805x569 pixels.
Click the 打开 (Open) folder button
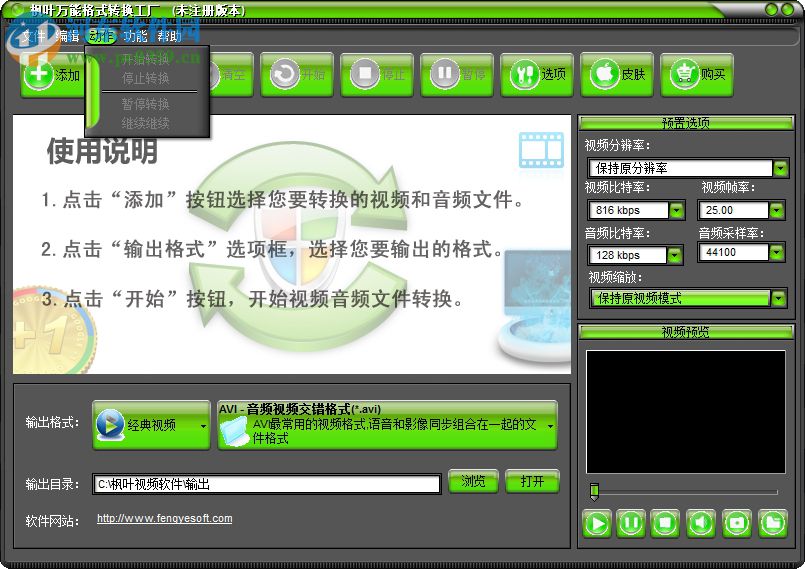[x=532, y=481]
